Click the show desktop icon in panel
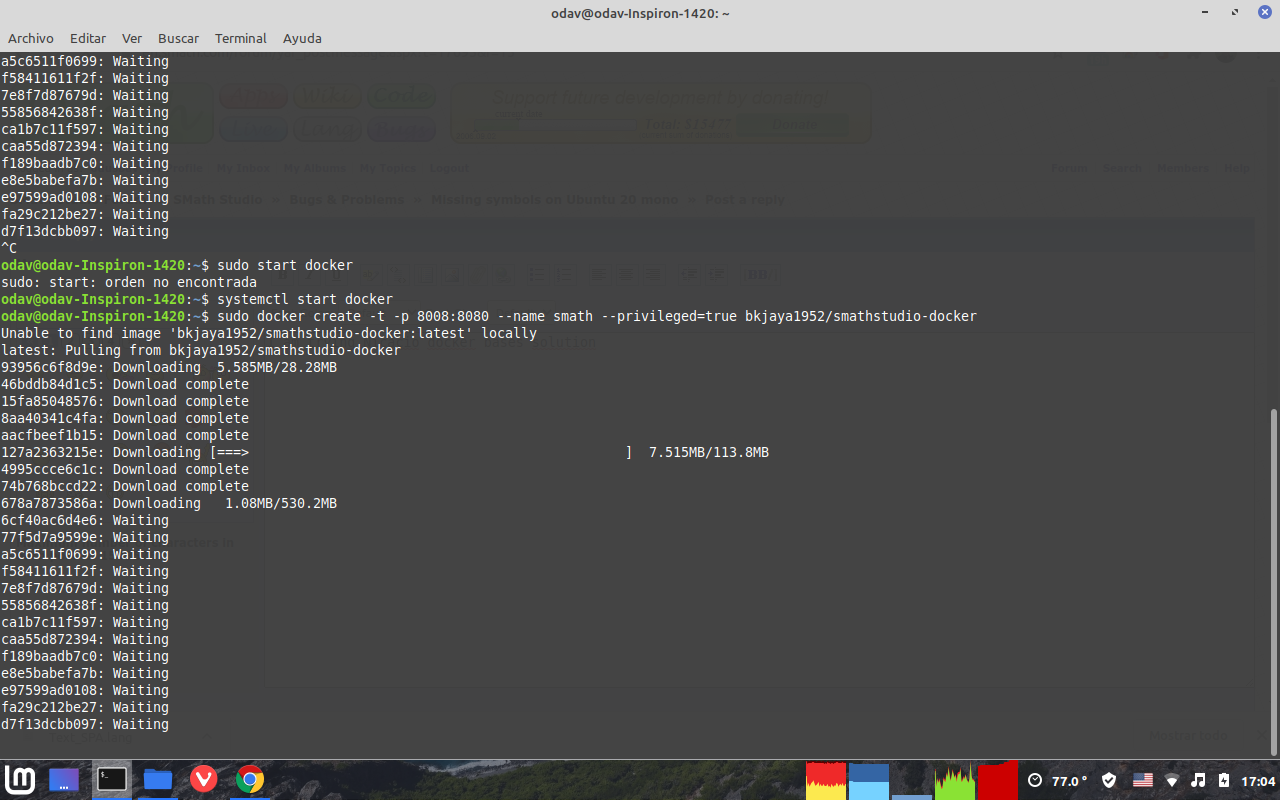 pyautogui.click(x=64, y=780)
